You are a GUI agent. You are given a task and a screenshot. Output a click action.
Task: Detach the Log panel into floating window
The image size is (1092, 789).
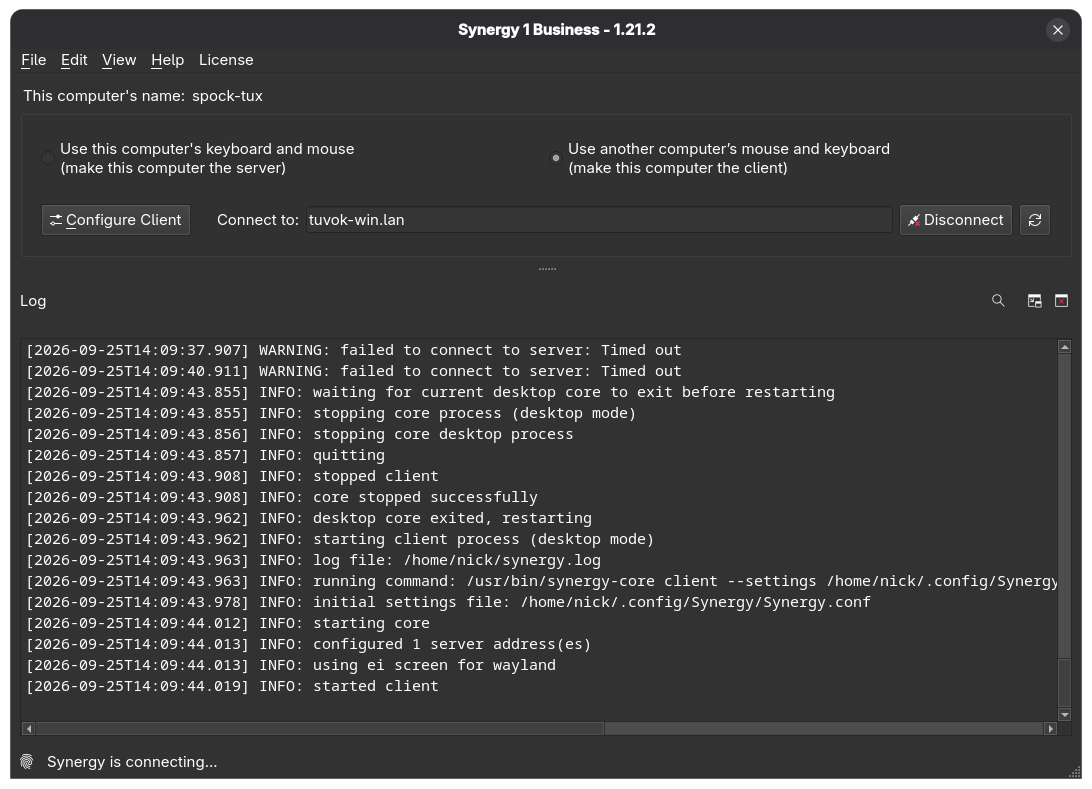click(x=1035, y=301)
